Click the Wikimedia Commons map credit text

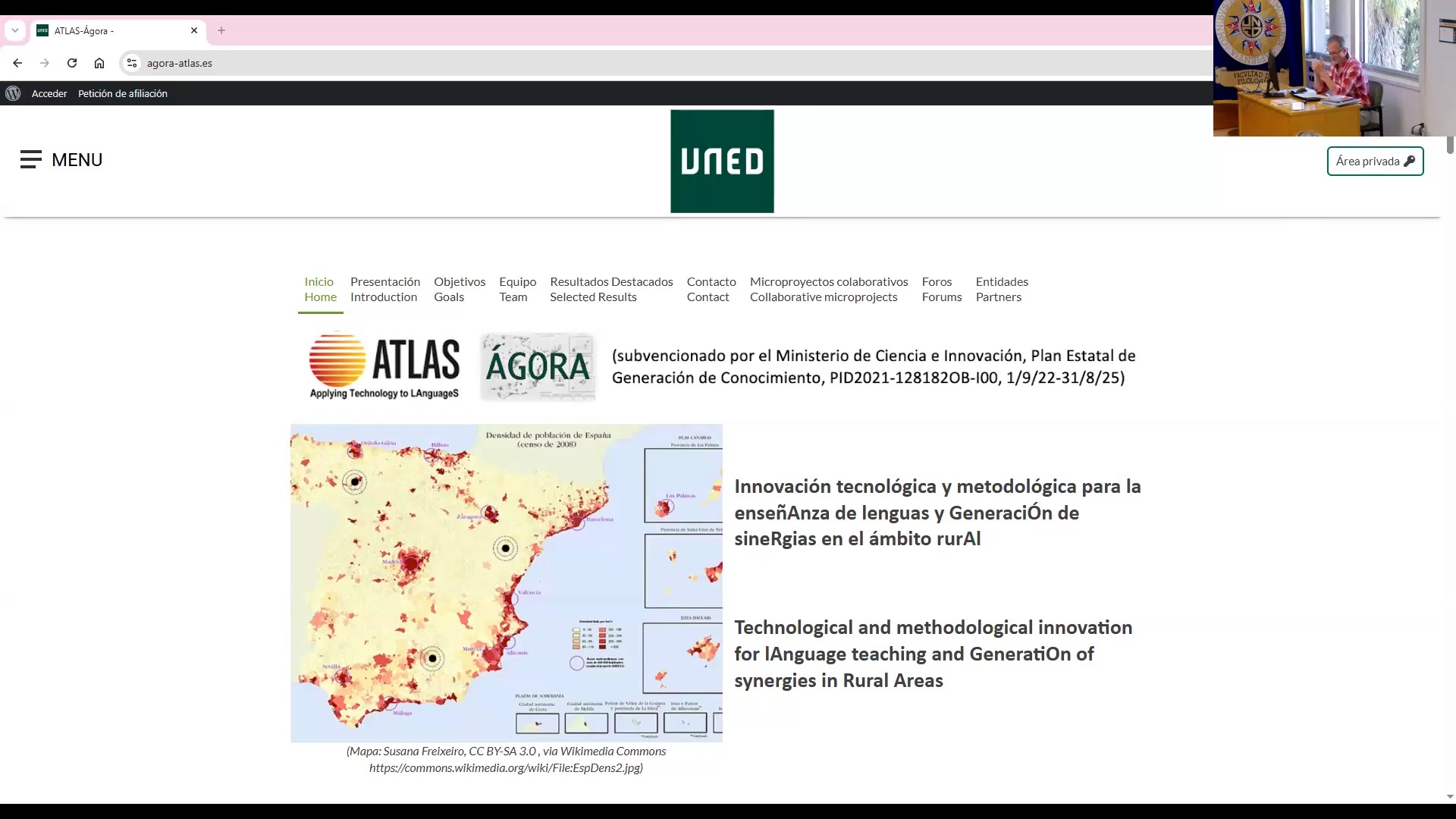click(x=506, y=759)
